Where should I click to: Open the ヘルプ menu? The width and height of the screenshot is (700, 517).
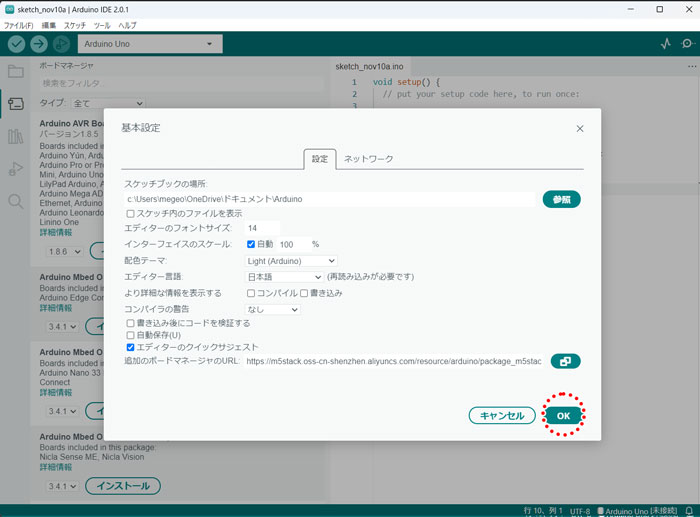coord(127,25)
